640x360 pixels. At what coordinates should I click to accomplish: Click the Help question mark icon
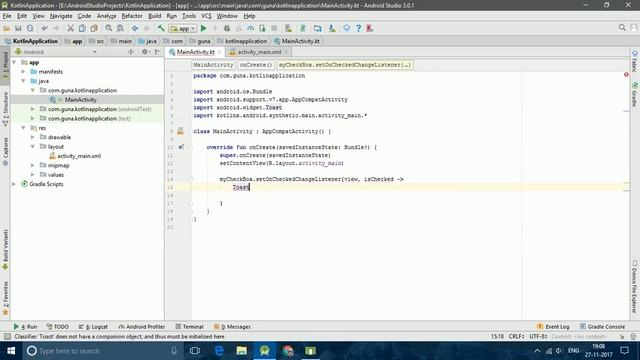point(358,28)
